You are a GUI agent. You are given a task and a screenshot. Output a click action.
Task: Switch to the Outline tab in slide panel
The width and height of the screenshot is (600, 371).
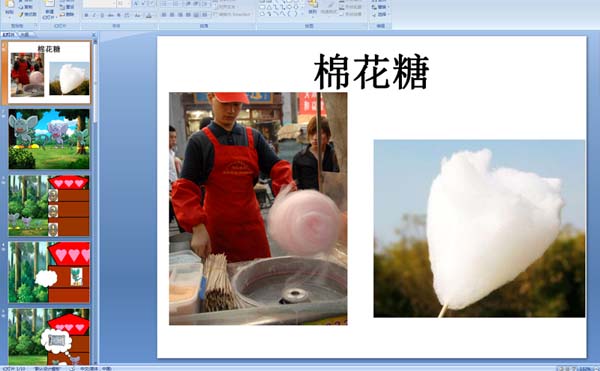coord(25,35)
